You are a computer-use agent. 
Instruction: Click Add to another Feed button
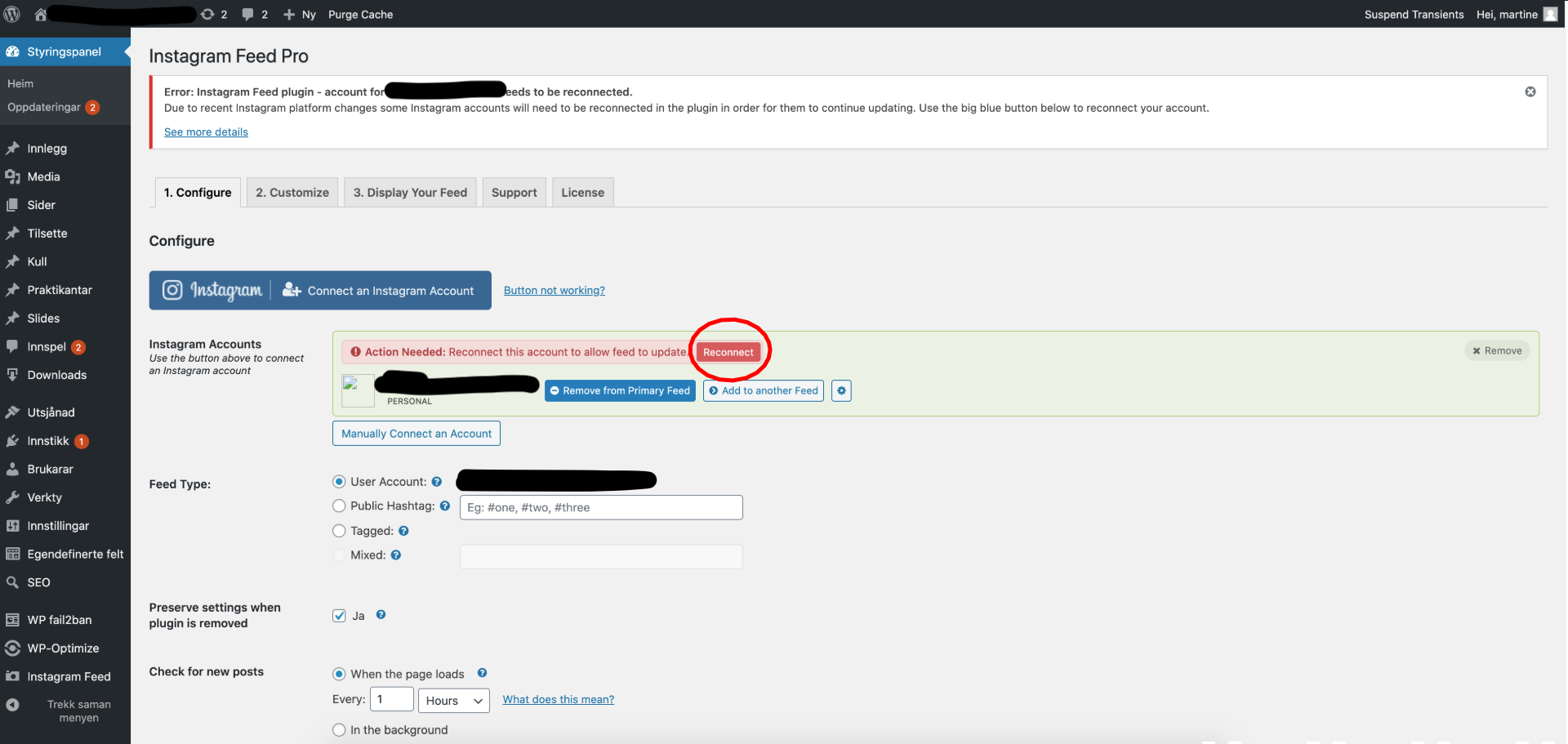(764, 390)
